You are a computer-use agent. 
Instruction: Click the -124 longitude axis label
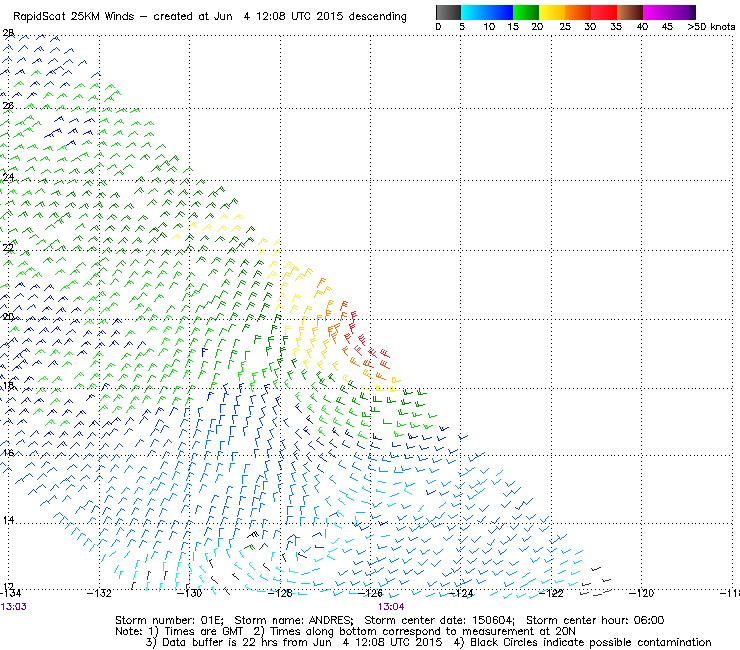coord(461,593)
